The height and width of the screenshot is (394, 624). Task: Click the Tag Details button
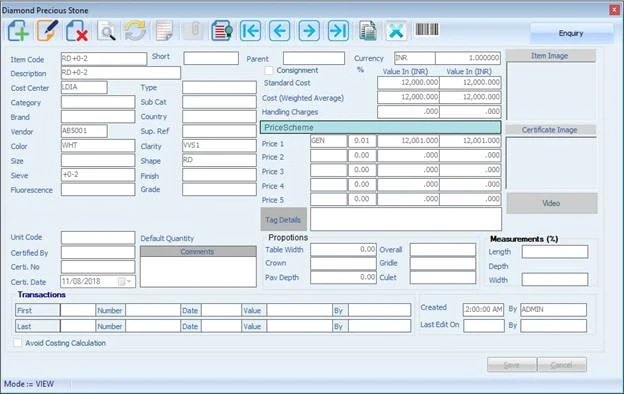[x=283, y=219]
